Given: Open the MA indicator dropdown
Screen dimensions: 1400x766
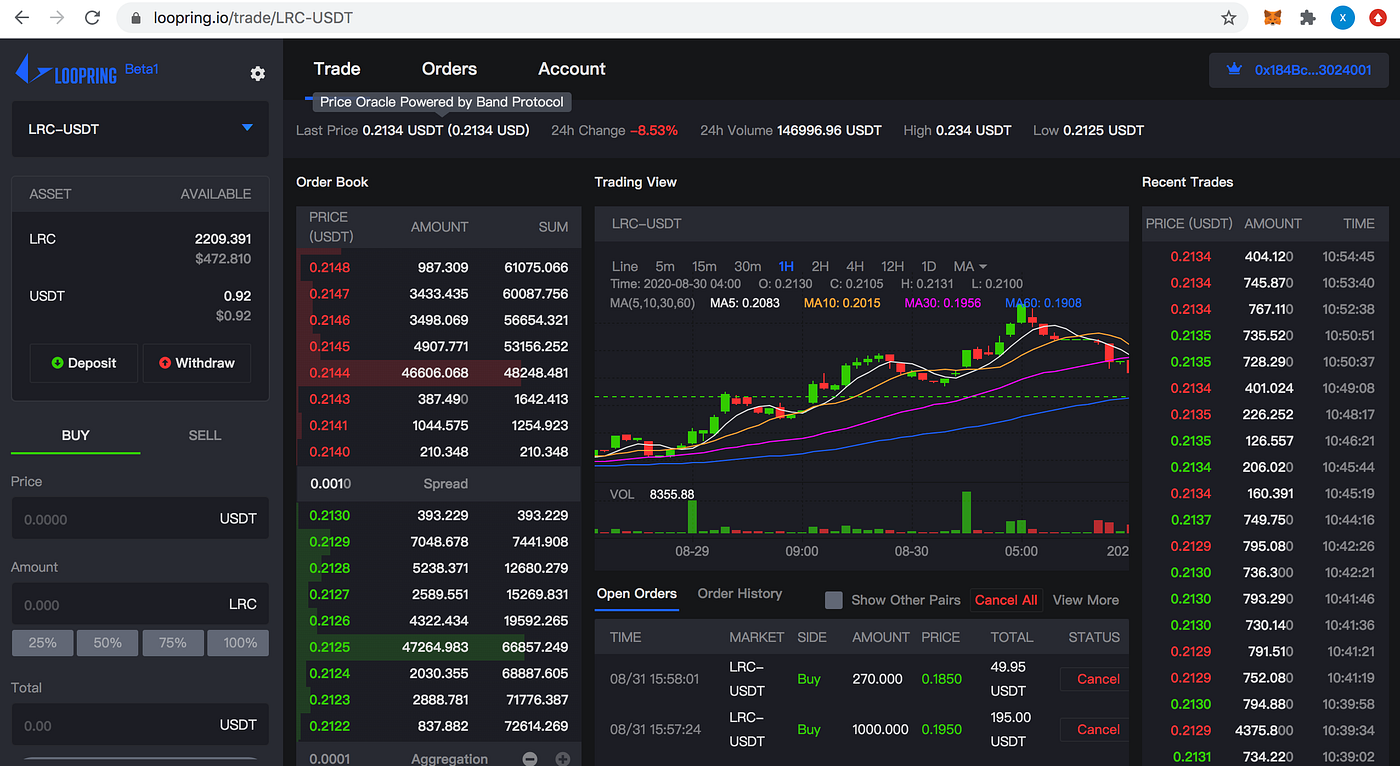Looking at the screenshot, I should click(x=970, y=266).
